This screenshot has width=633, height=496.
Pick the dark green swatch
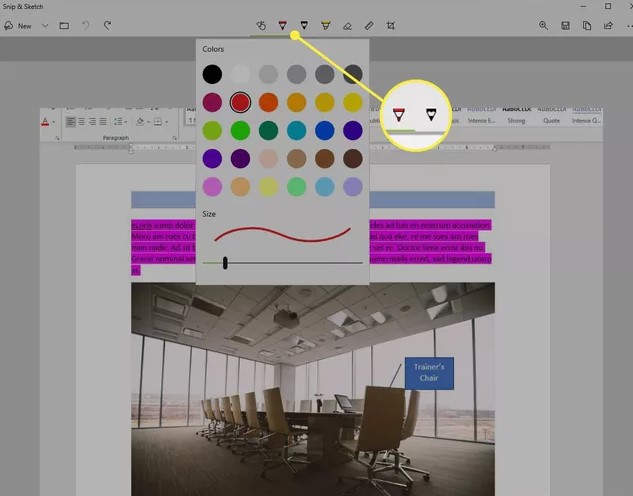click(x=268, y=131)
